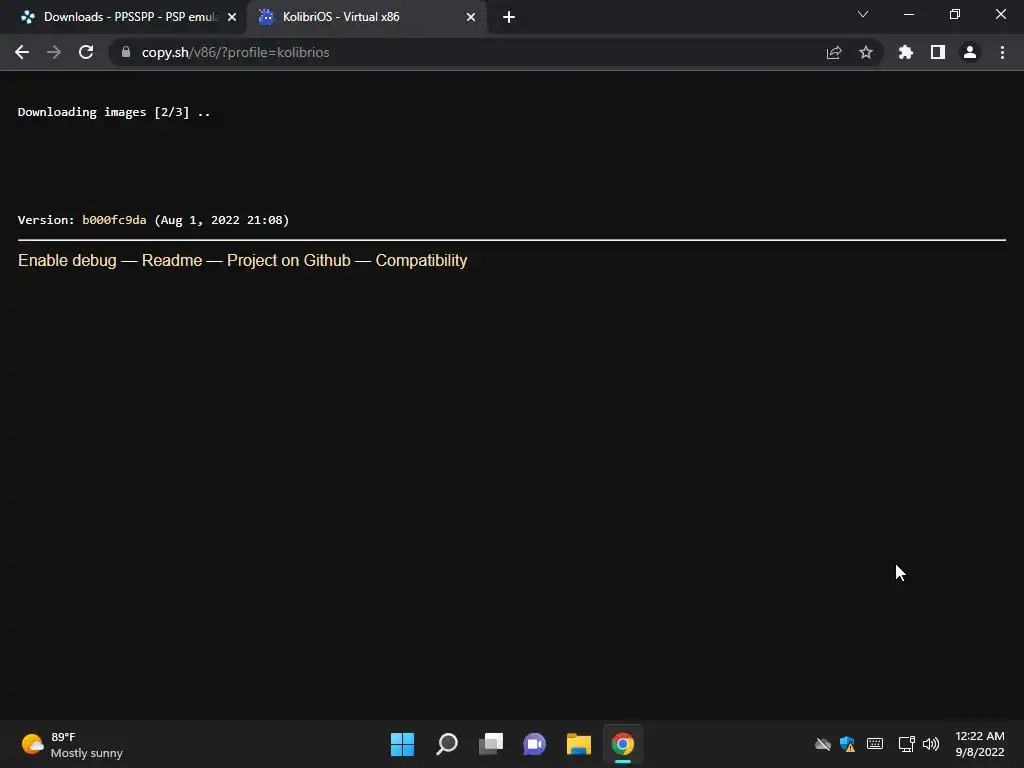Go back using the browser back arrow
1024x768 pixels.
pyautogui.click(x=22, y=52)
